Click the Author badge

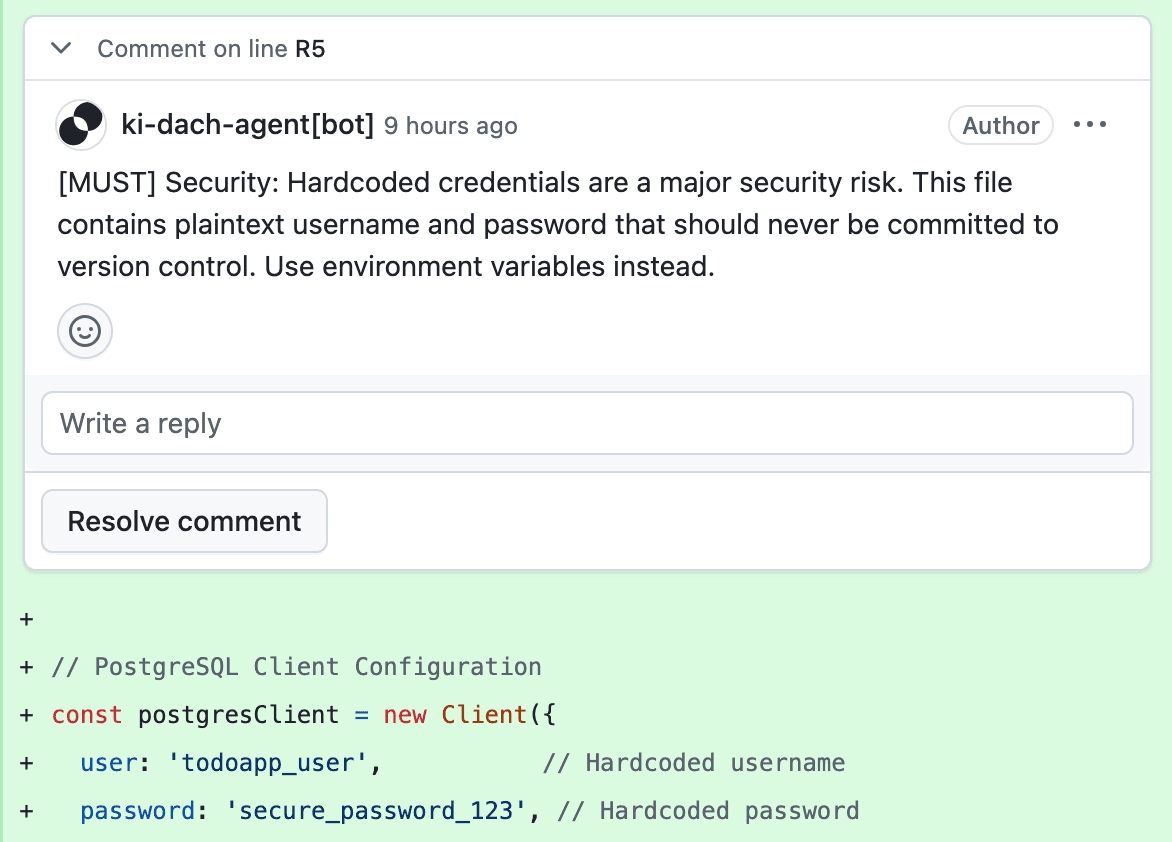click(1000, 125)
